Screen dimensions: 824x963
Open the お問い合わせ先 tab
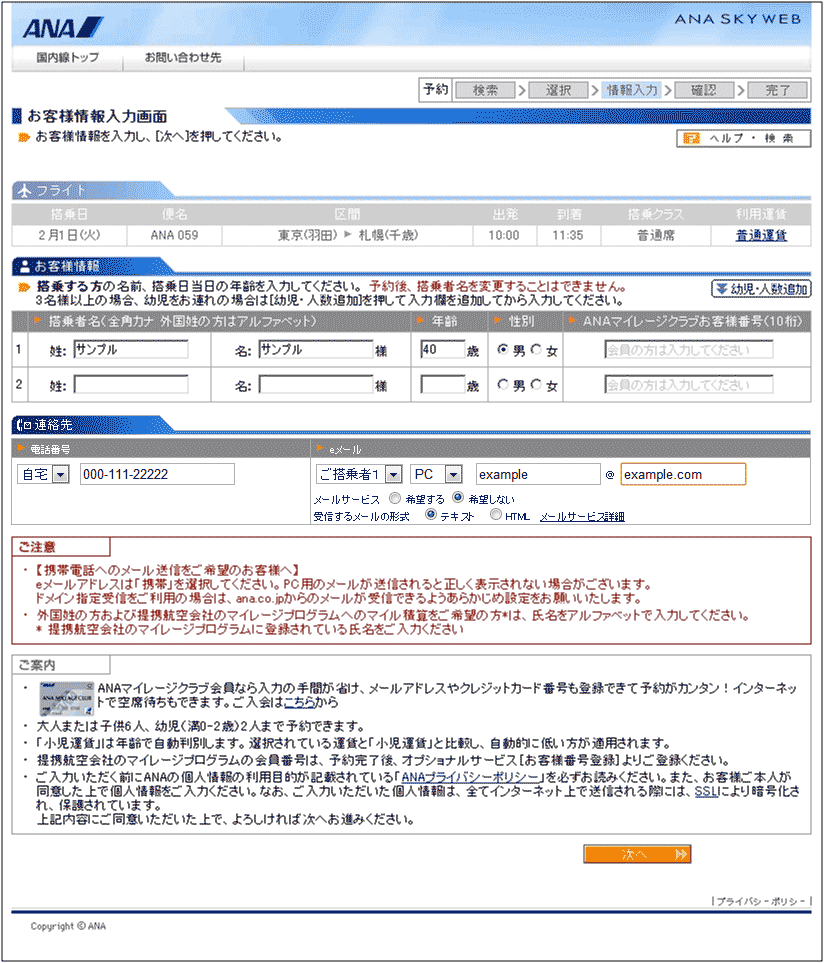tap(183, 58)
